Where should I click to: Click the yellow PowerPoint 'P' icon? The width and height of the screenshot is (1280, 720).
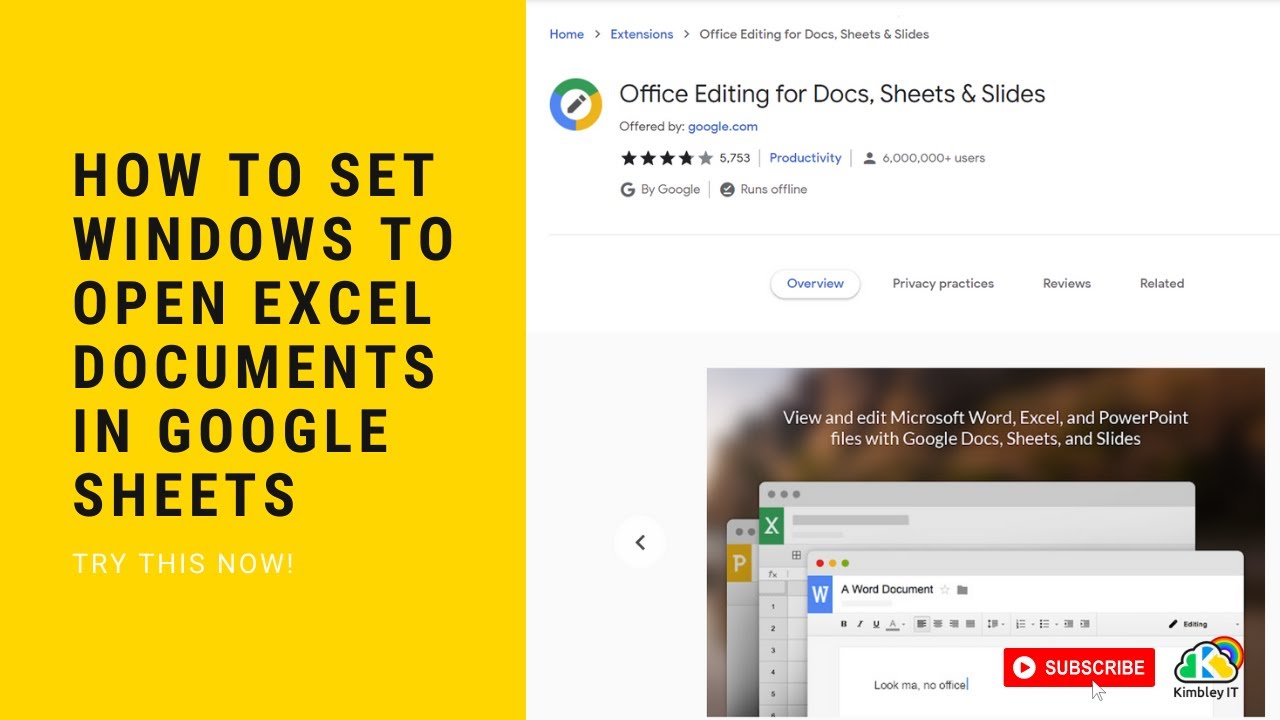739,565
